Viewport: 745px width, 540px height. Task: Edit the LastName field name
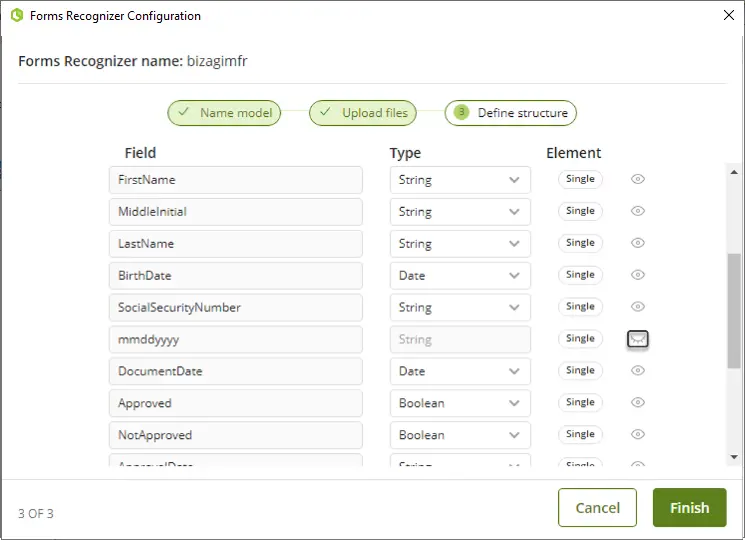tap(236, 244)
